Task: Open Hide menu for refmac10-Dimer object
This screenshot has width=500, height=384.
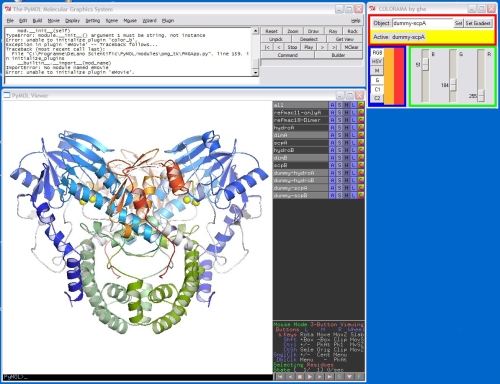Action: (347, 120)
